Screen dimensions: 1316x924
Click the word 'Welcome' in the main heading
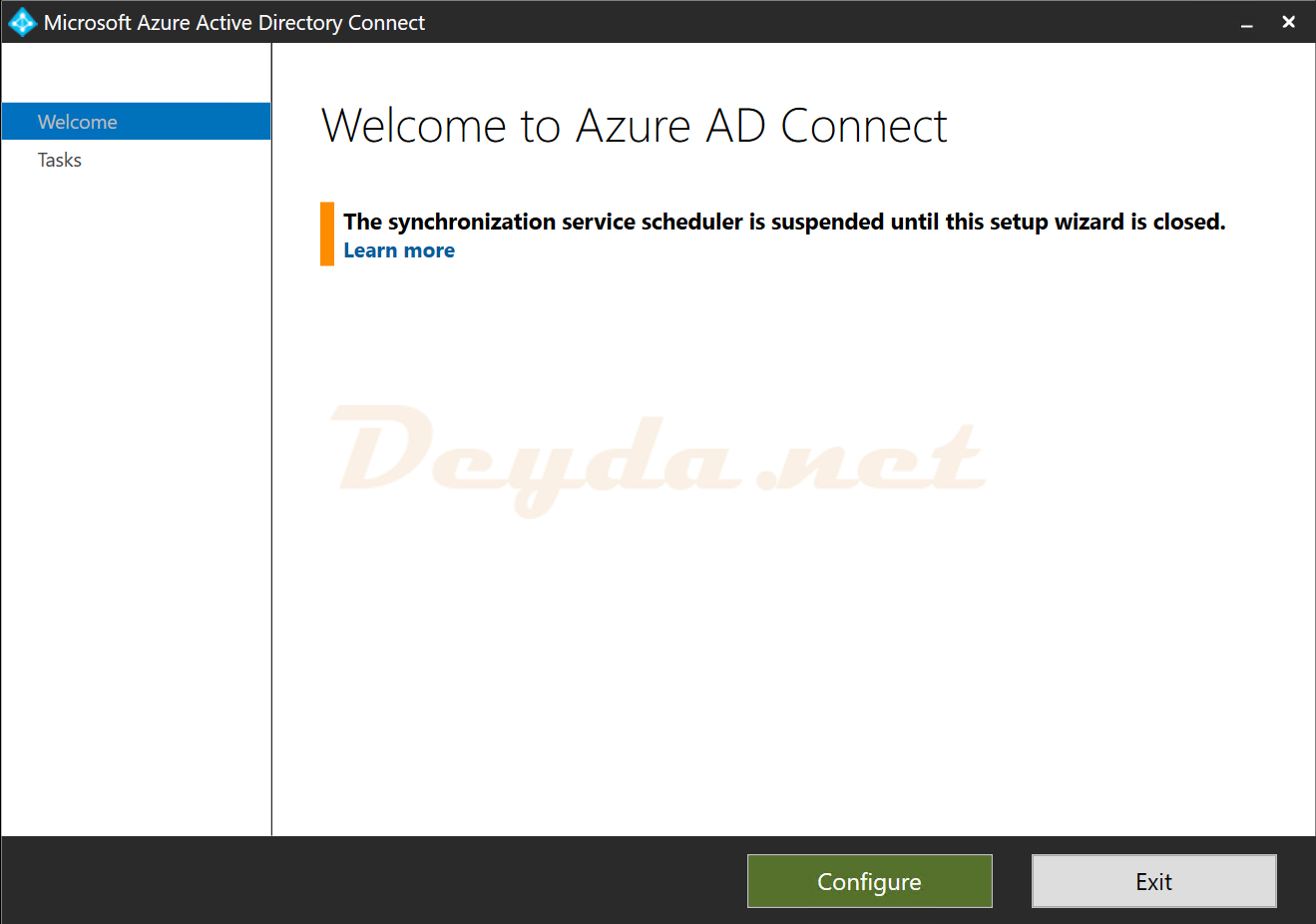pyautogui.click(x=414, y=127)
